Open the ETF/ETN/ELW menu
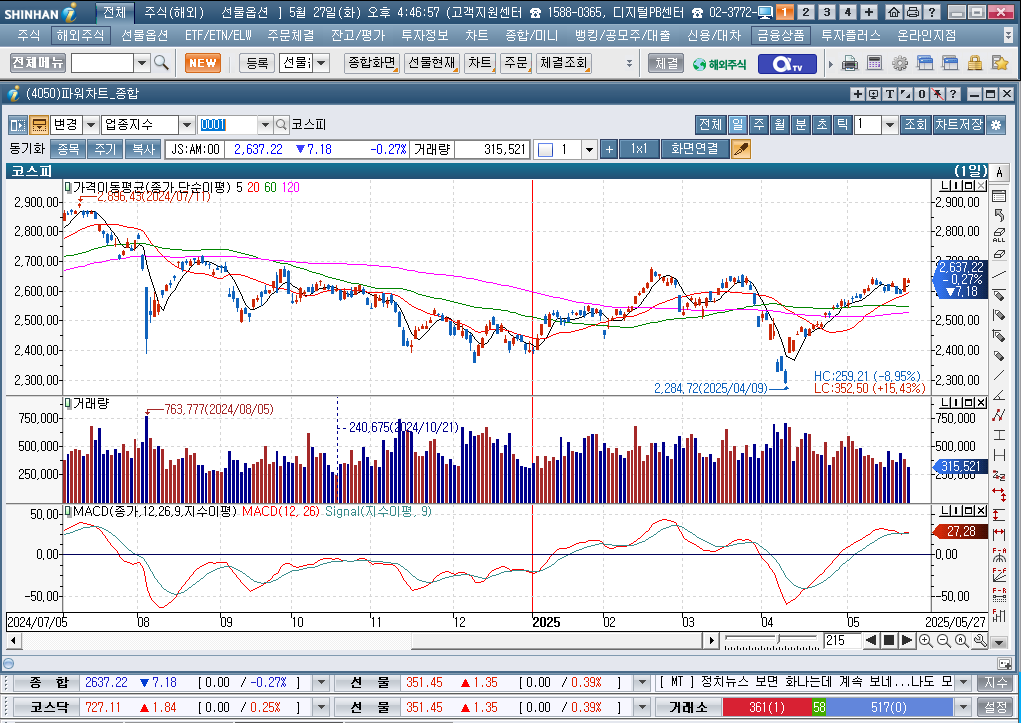The width and height of the screenshot is (1021, 723). [x=217, y=35]
